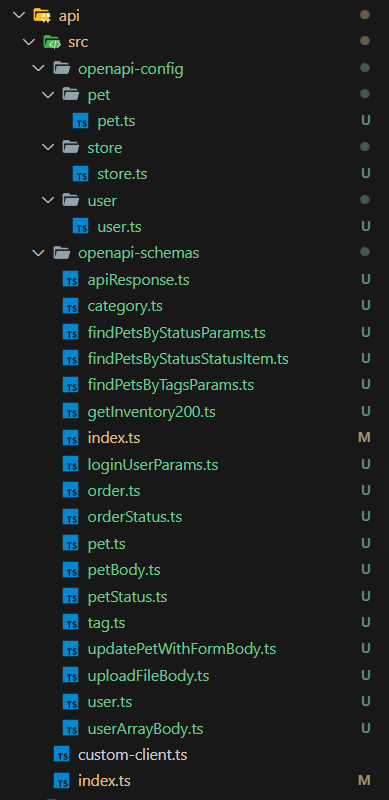Click the openapi-schemas folder icon
Image resolution: width=389 pixels, height=800 pixels.
tap(61, 253)
